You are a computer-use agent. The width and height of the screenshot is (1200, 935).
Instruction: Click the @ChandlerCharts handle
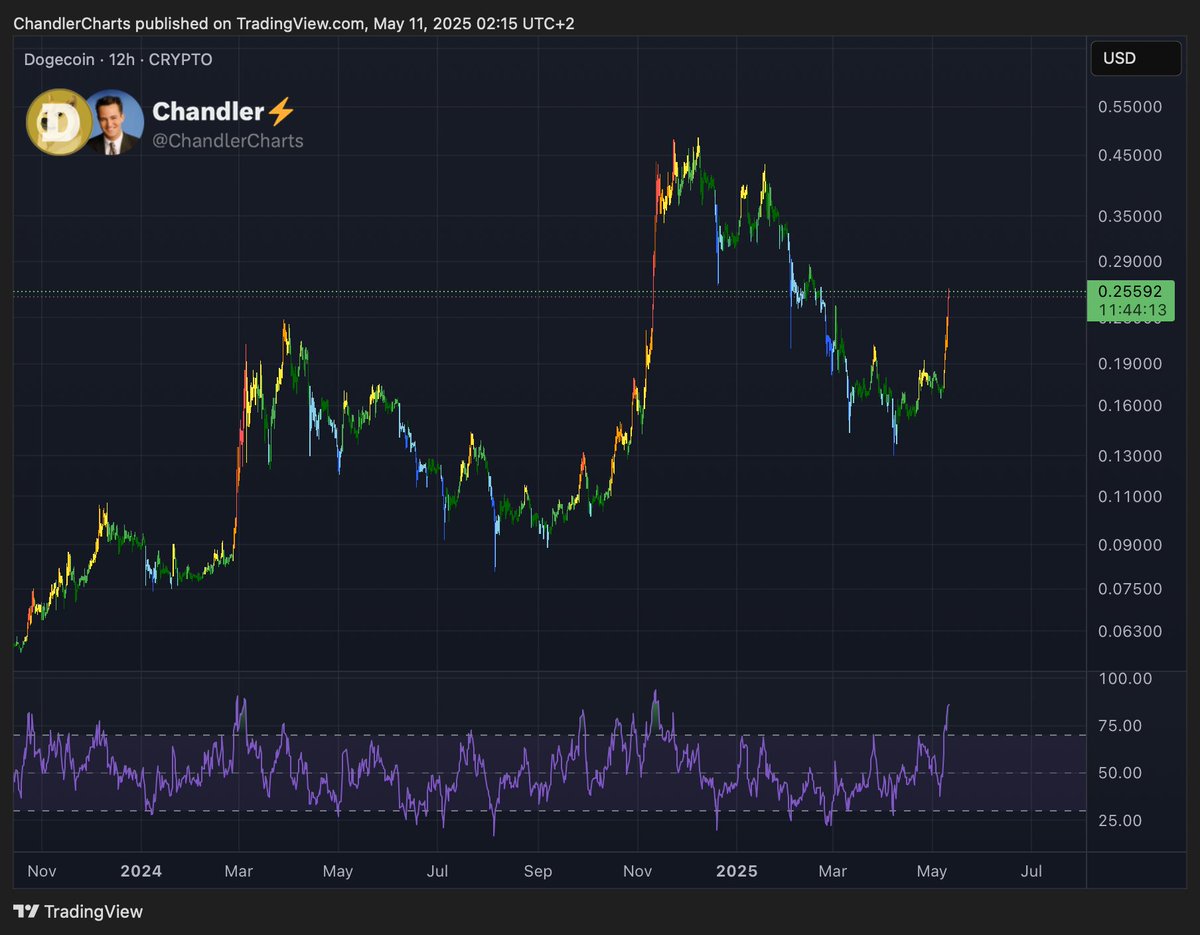click(229, 140)
